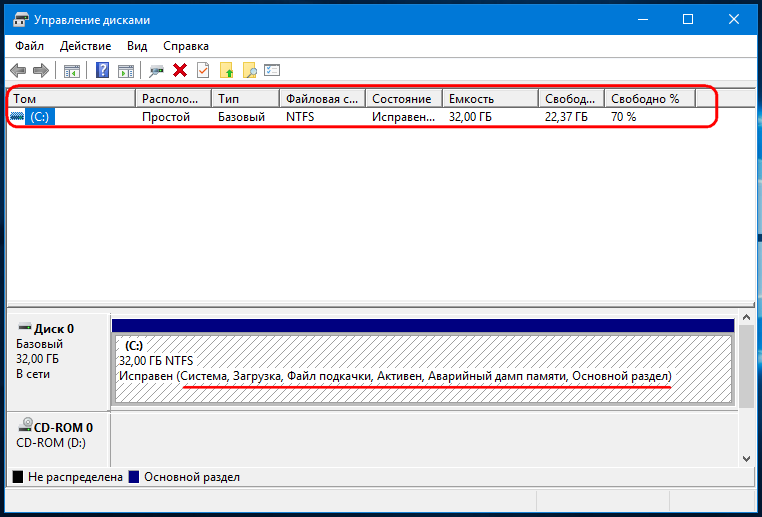Screen dimensions: 762x517
Task: Click the folder with magnifier icon
Action: (250, 70)
